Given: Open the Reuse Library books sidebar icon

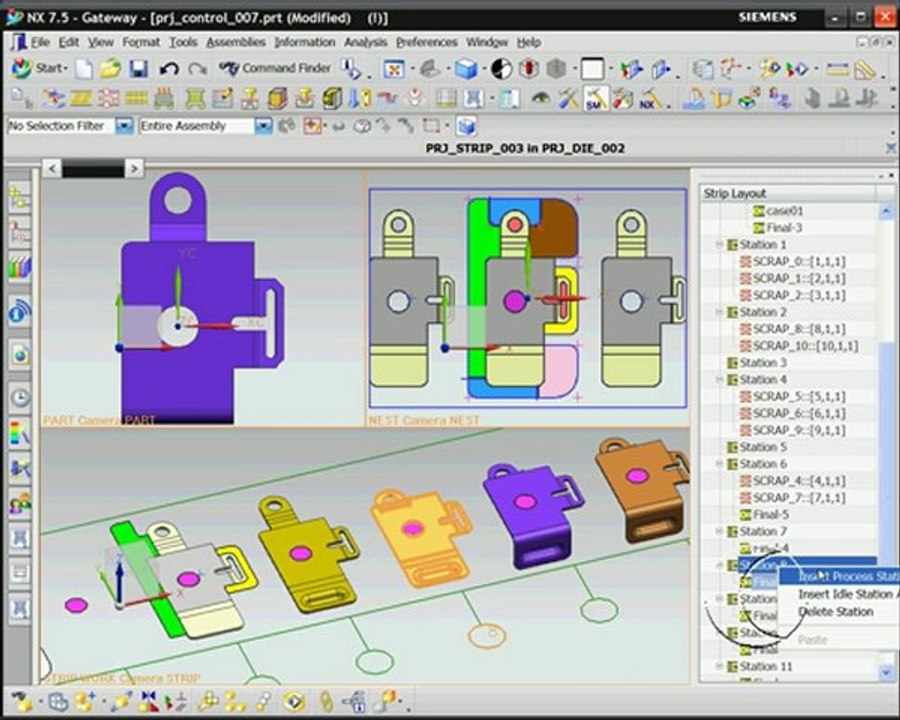Looking at the screenshot, I should tap(20, 267).
